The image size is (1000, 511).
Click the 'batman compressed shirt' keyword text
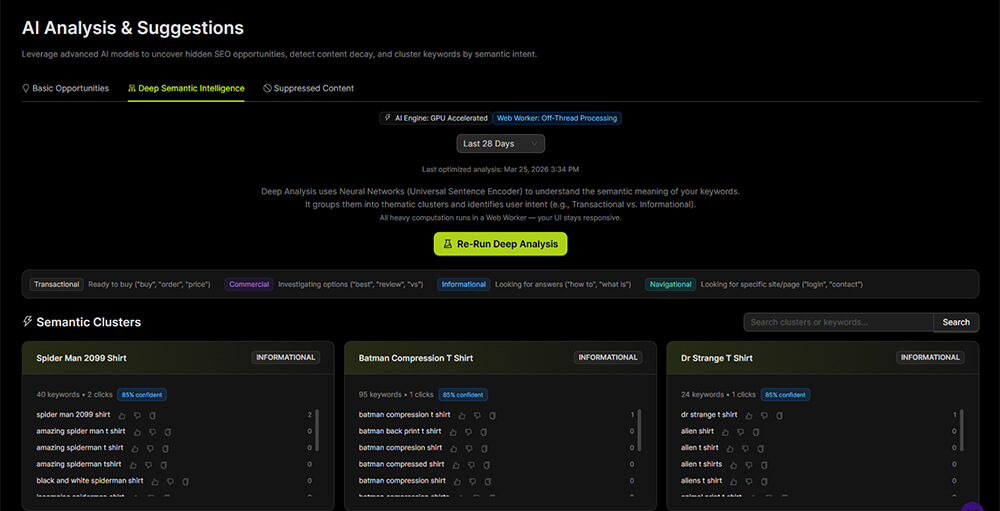(x=402, y=465)
